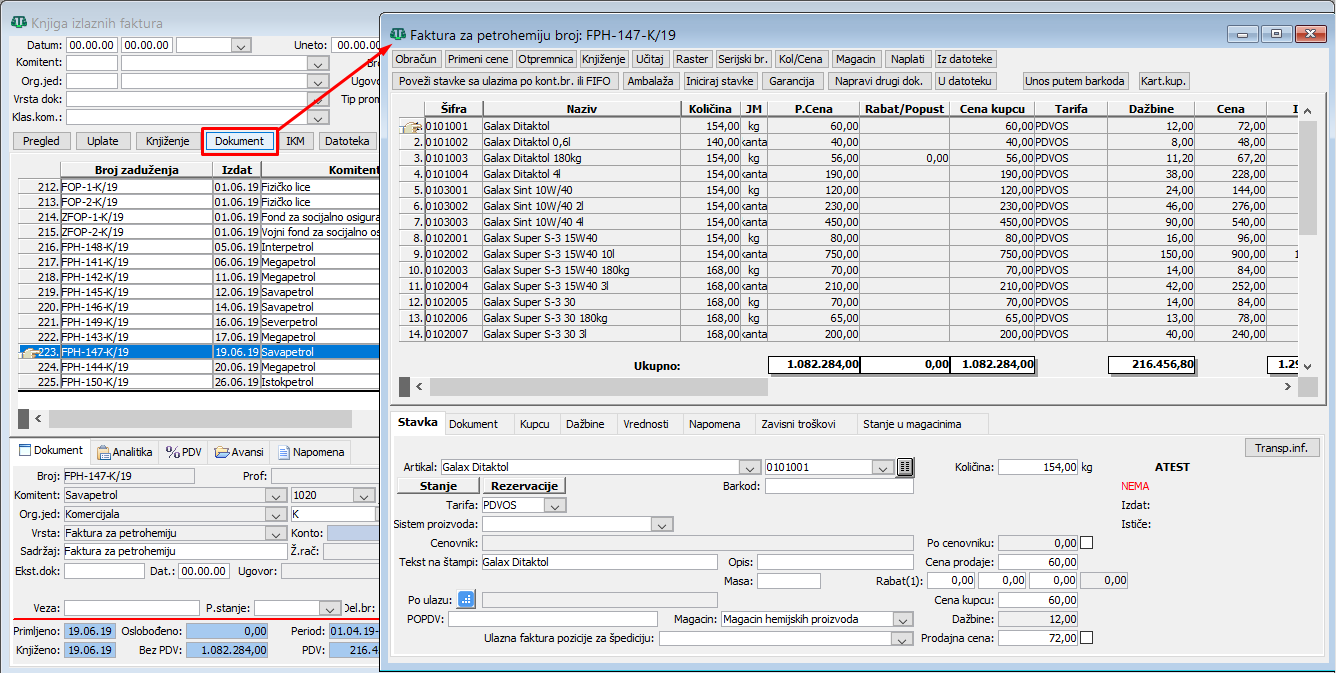Click the Rezervacije button
The image size is (1336, 673).
click(x=524, y=486)
